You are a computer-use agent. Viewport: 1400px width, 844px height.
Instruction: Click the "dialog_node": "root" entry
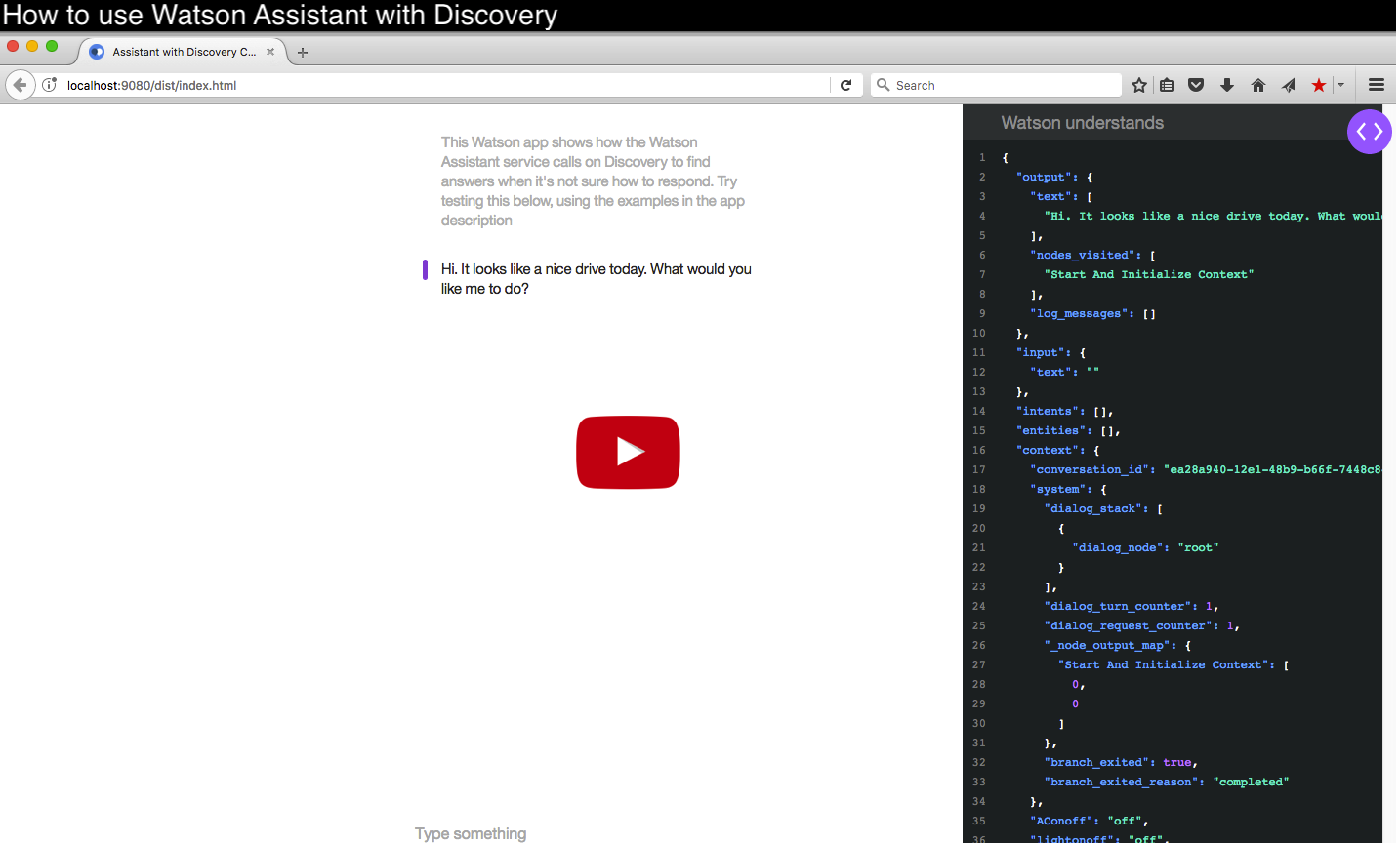click(x=1145, y=547)
